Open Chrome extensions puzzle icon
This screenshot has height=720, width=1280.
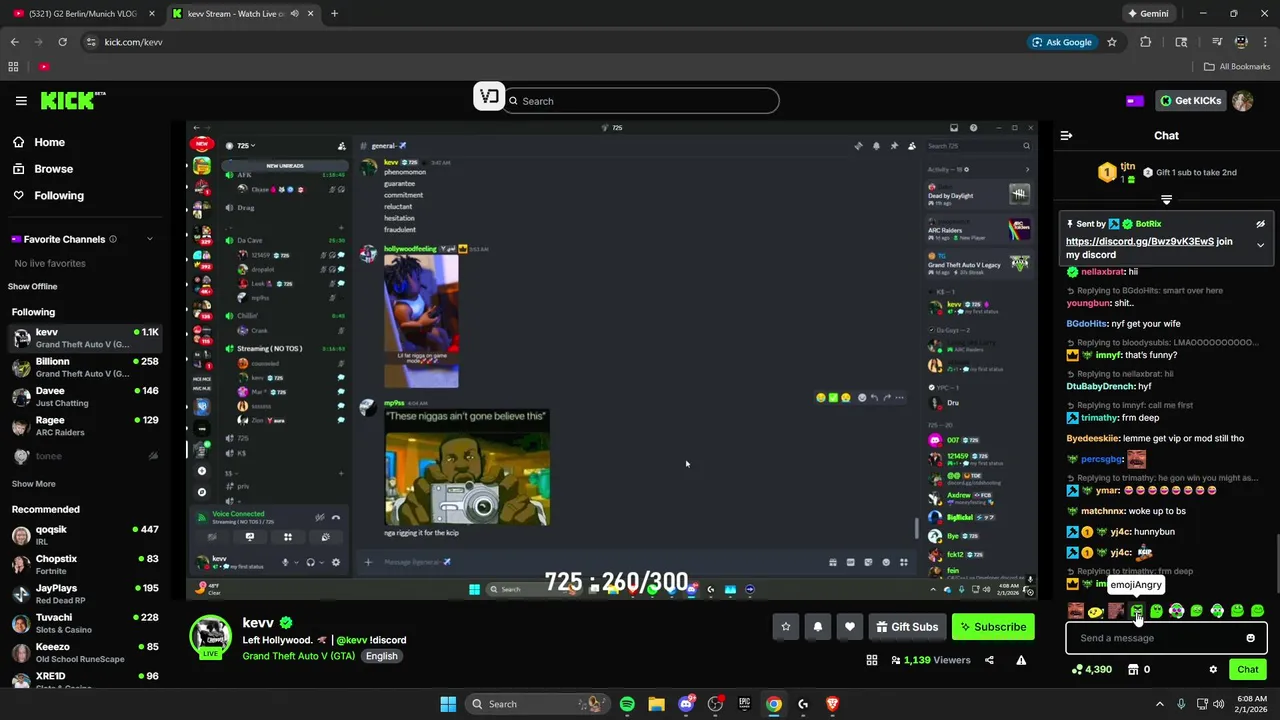[1146, 42]
